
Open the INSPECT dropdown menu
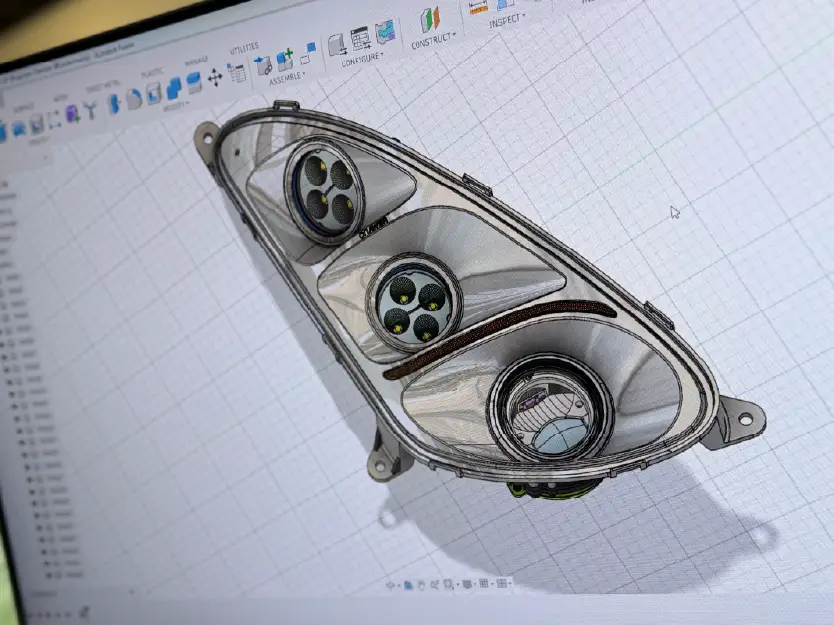[x=506, y=21]
